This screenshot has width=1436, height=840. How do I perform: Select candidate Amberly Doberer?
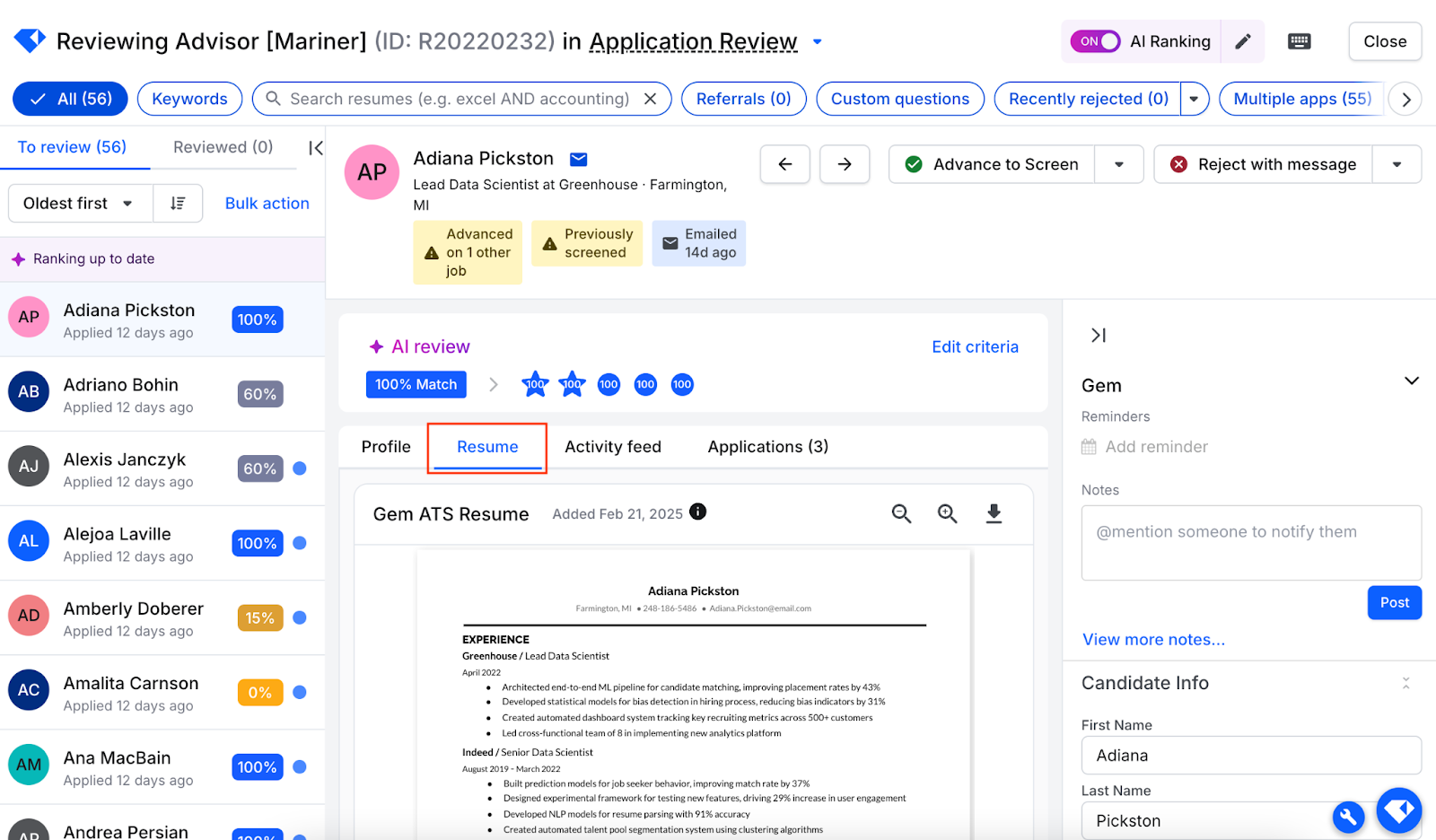click(x=162, y=617)
